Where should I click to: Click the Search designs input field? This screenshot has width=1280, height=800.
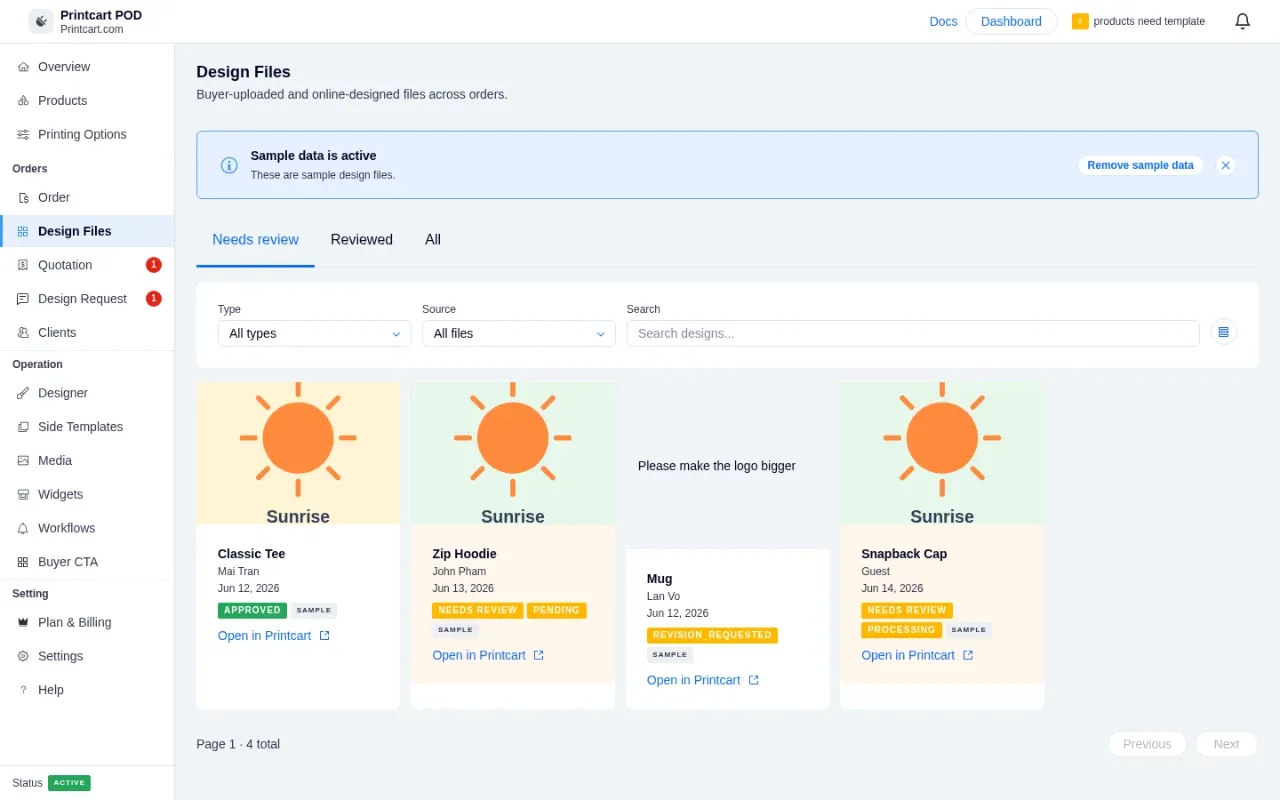point(913,333)
